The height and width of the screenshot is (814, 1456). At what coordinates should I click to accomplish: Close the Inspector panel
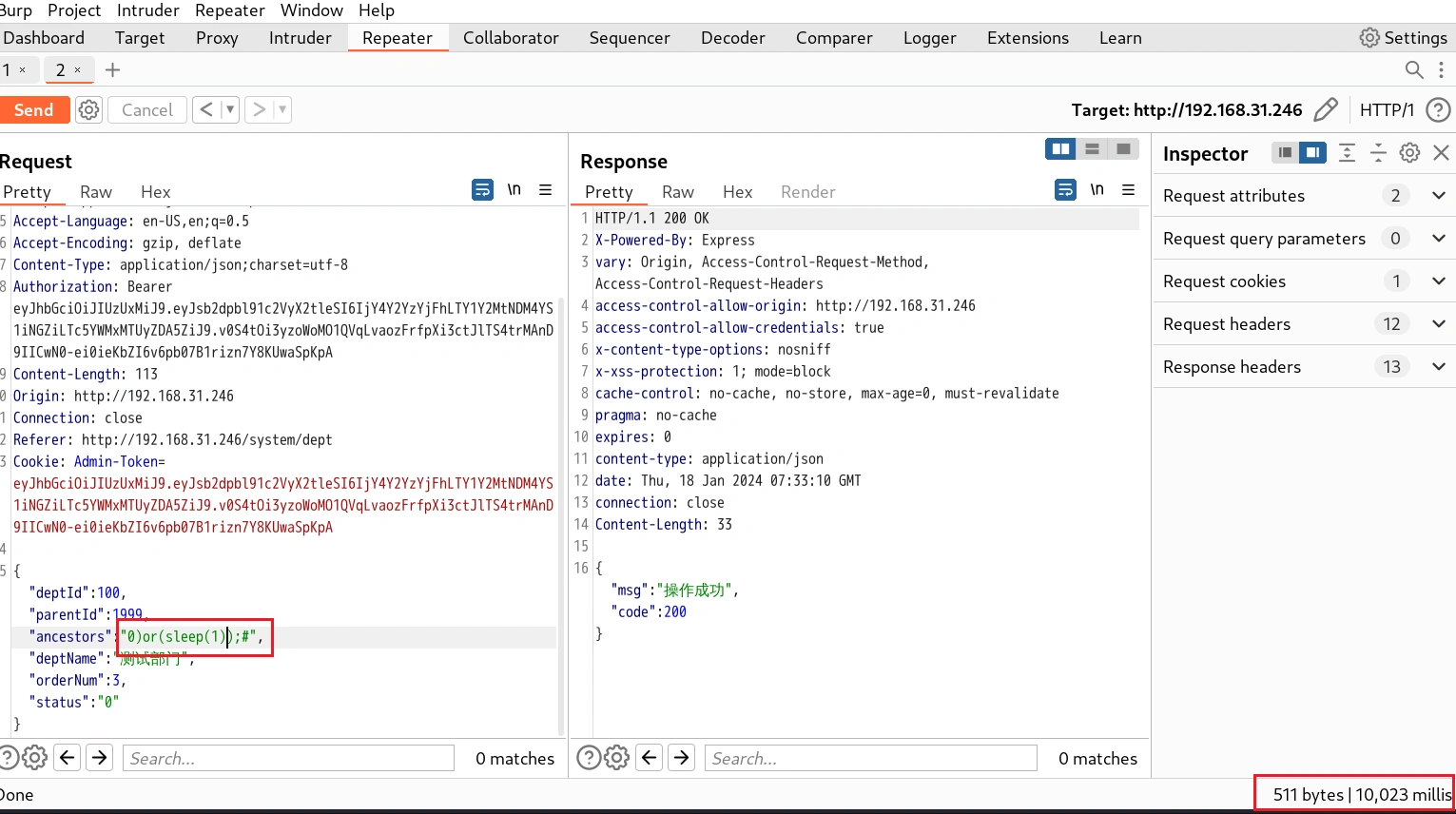(x=1441, y=153)
